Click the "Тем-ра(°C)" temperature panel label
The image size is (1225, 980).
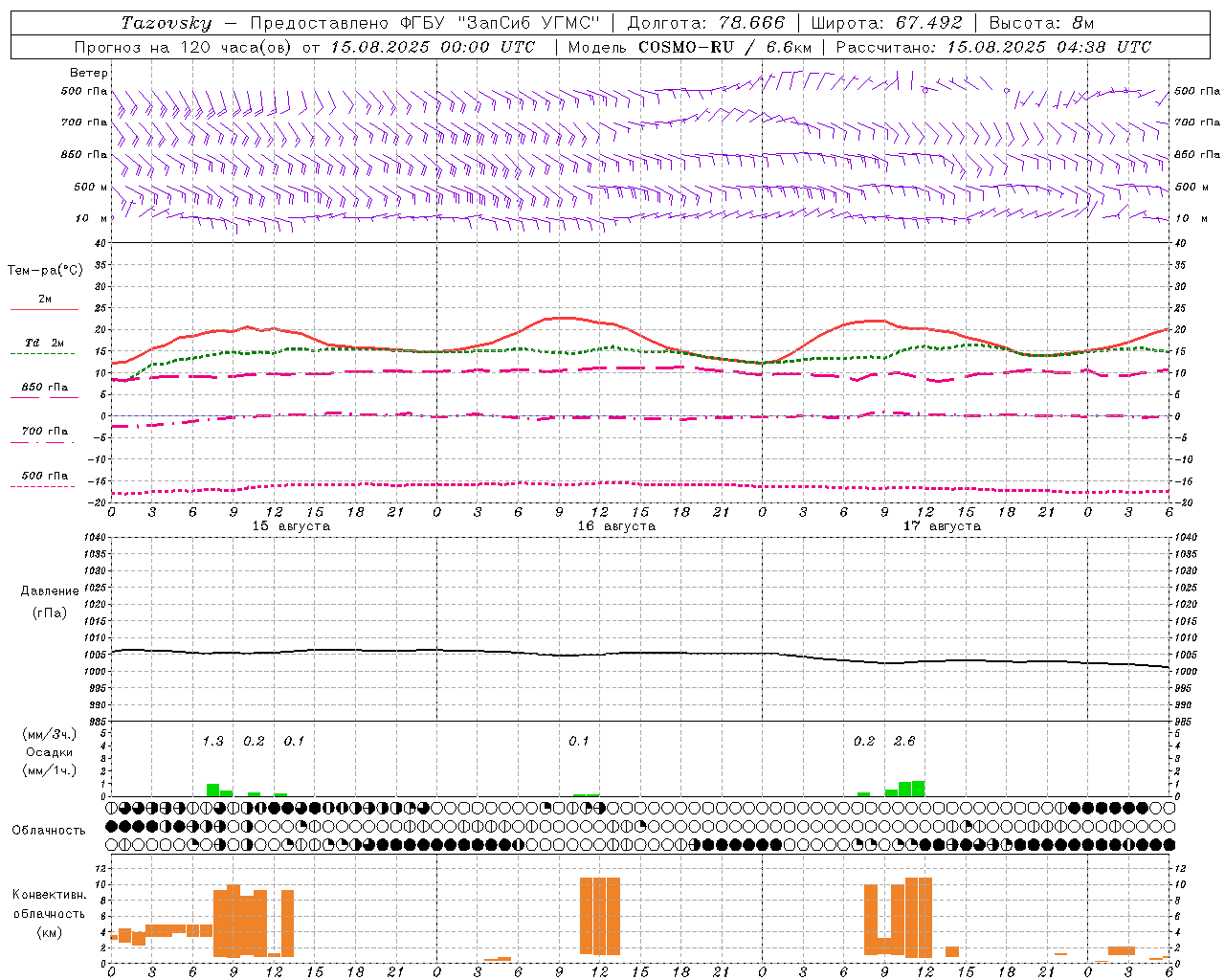point(45,271)
